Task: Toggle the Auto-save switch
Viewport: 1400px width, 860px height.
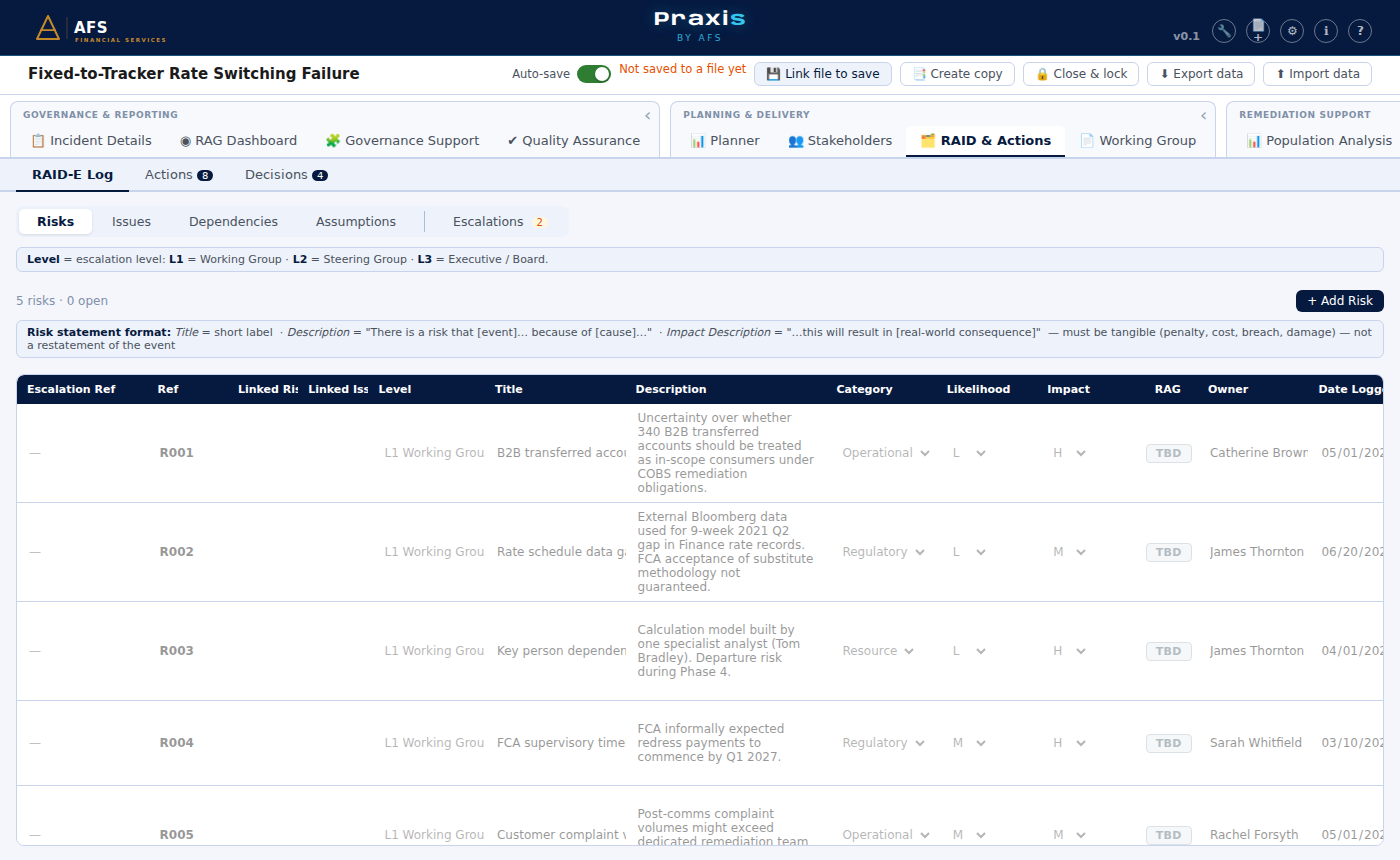Action: (x=594, y=74)
